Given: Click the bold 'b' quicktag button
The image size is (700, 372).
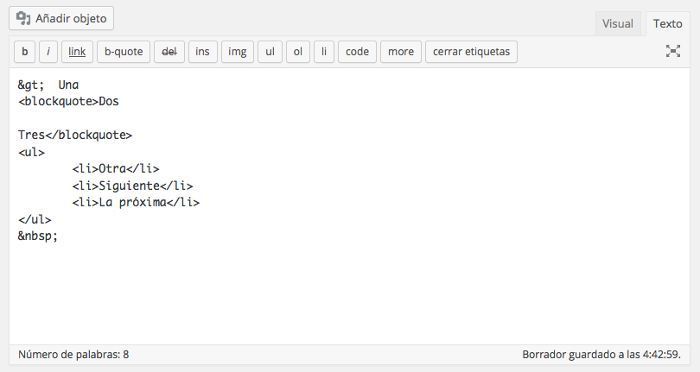Looking at the screenshot, I should (25, 51).
